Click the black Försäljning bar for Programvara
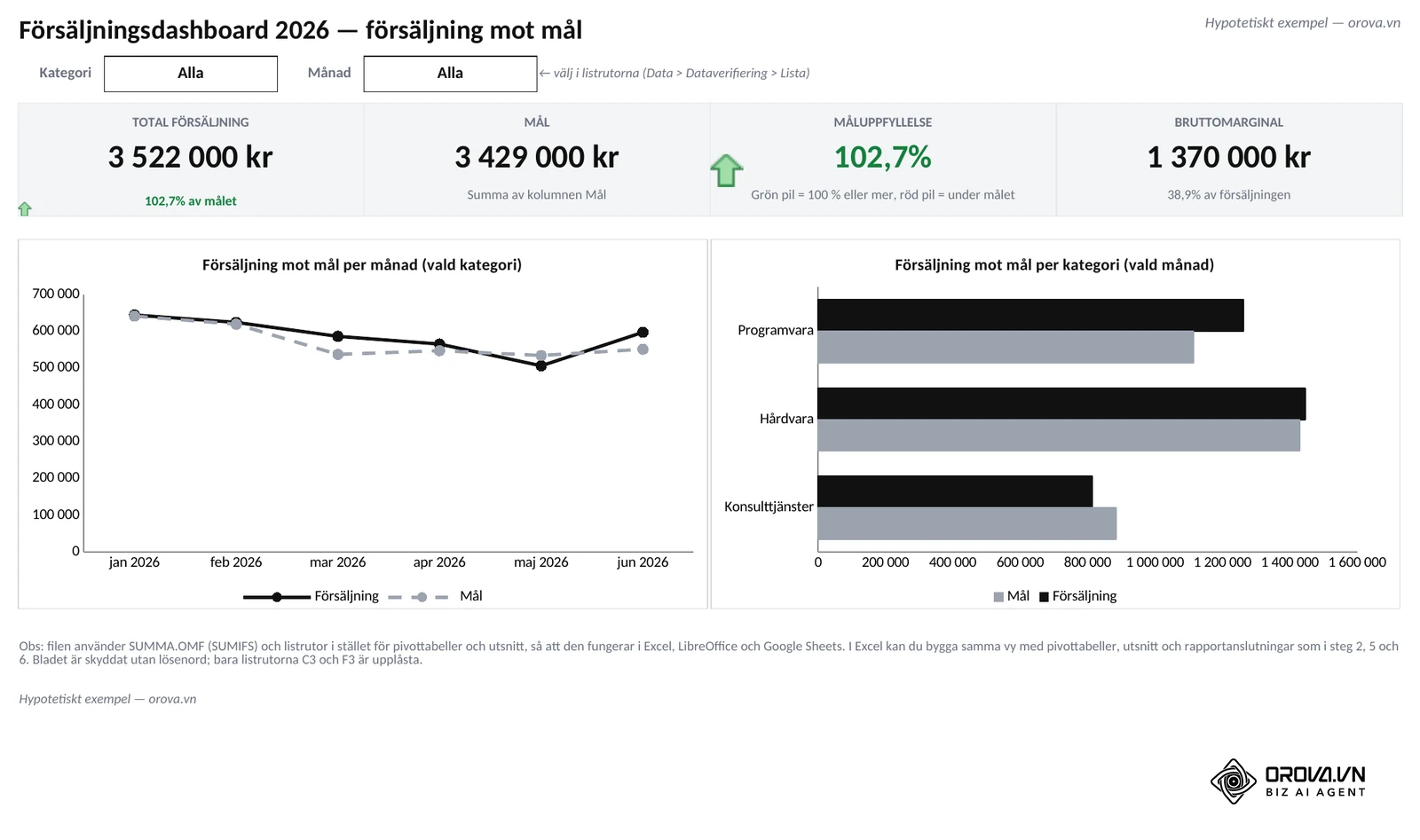The height and width of the screenshot is (840, 1420). pyautogui.click(x=1030, y=315)
